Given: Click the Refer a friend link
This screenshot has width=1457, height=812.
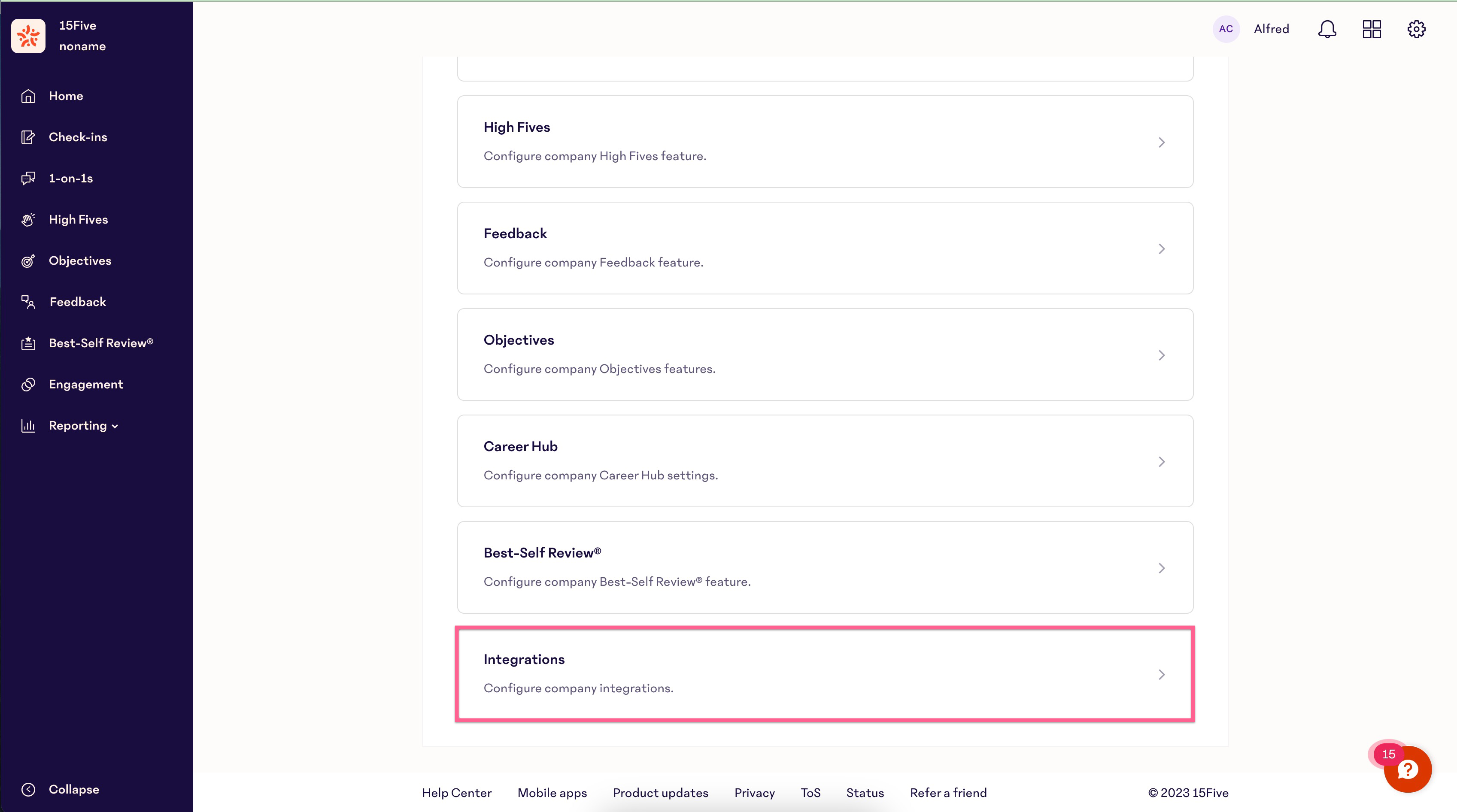Looking at the screenshot, I should click(948, 792).
